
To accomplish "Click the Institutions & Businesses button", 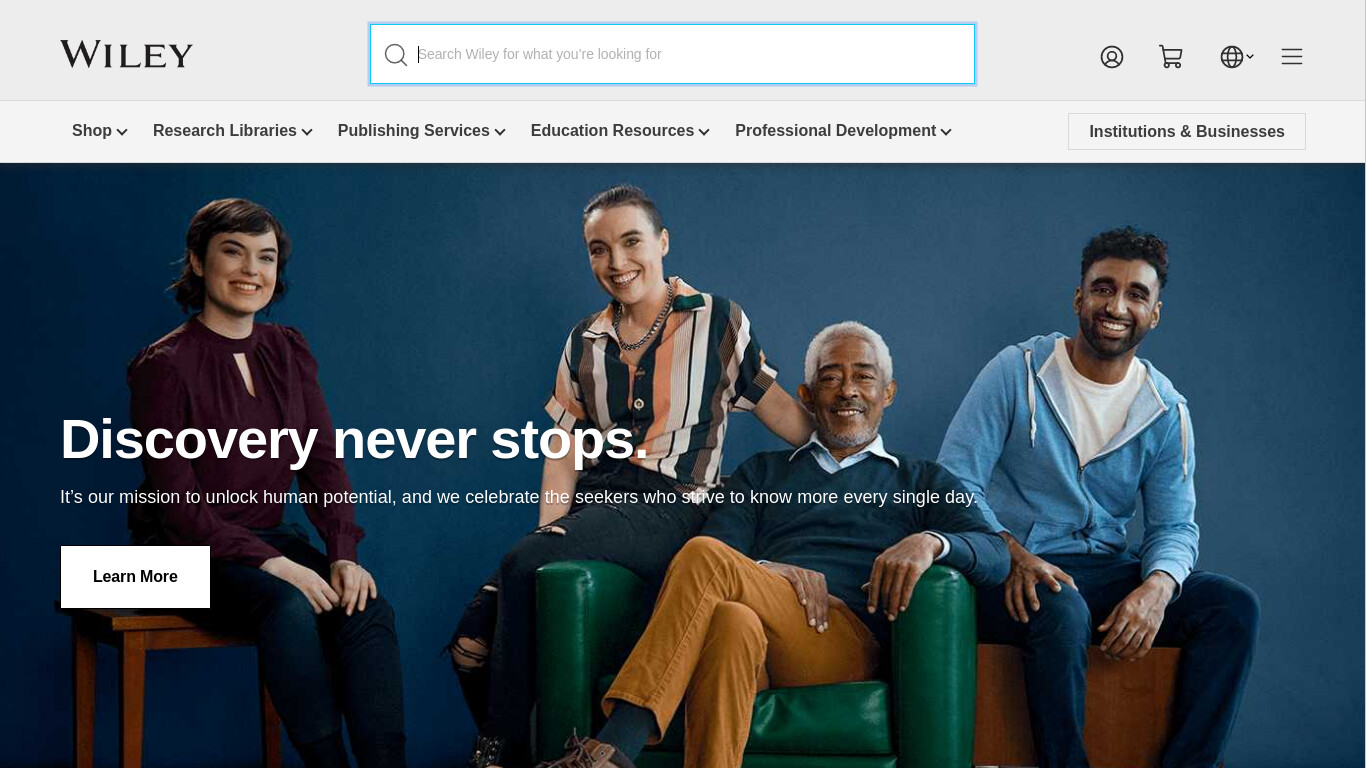I will pyautogui.click(x=1187, y=132).
